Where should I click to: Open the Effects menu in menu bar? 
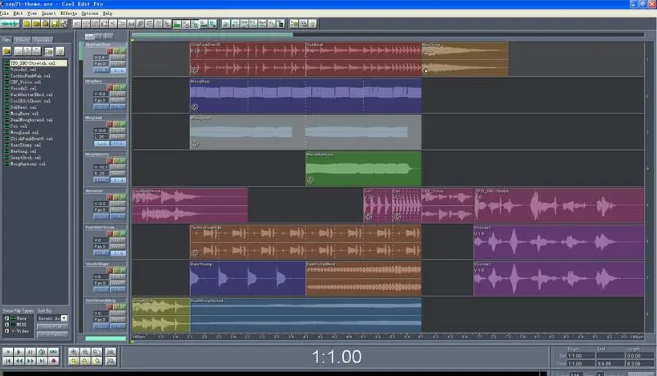click(68, 13)
